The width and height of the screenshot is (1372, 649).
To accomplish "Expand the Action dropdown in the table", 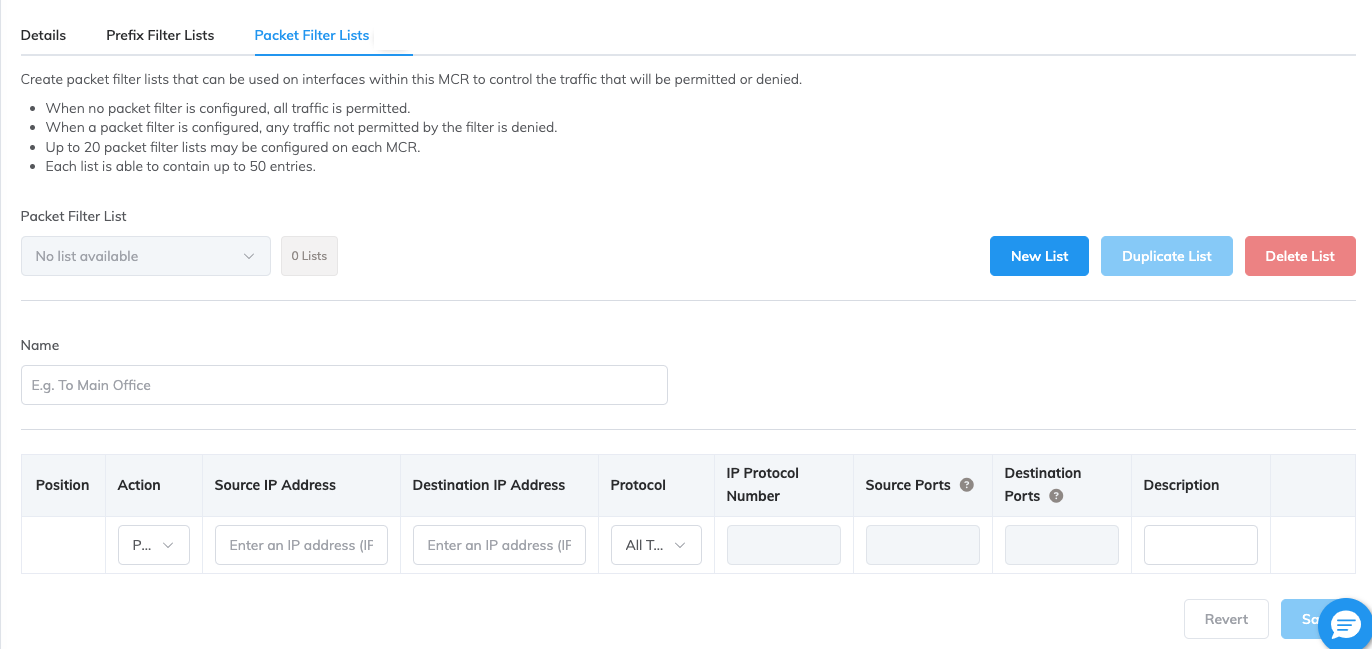I will [153, 544].
